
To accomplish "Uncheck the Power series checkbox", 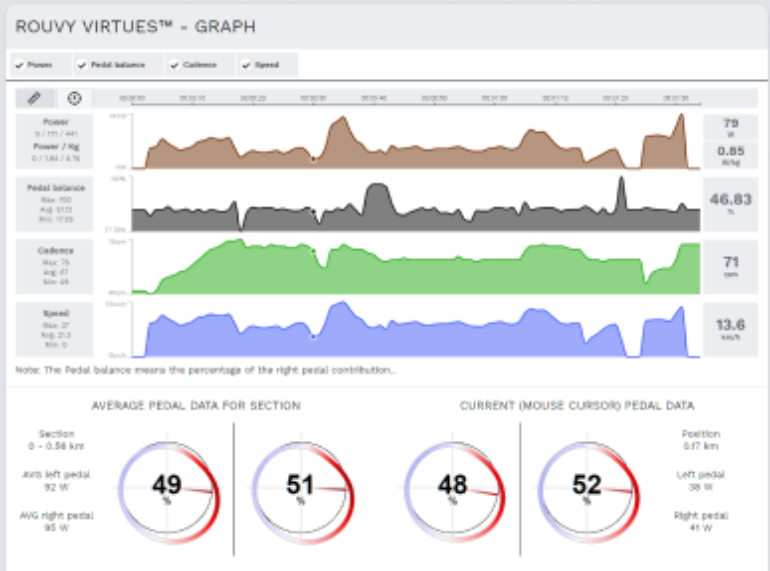I will point(19,65).
